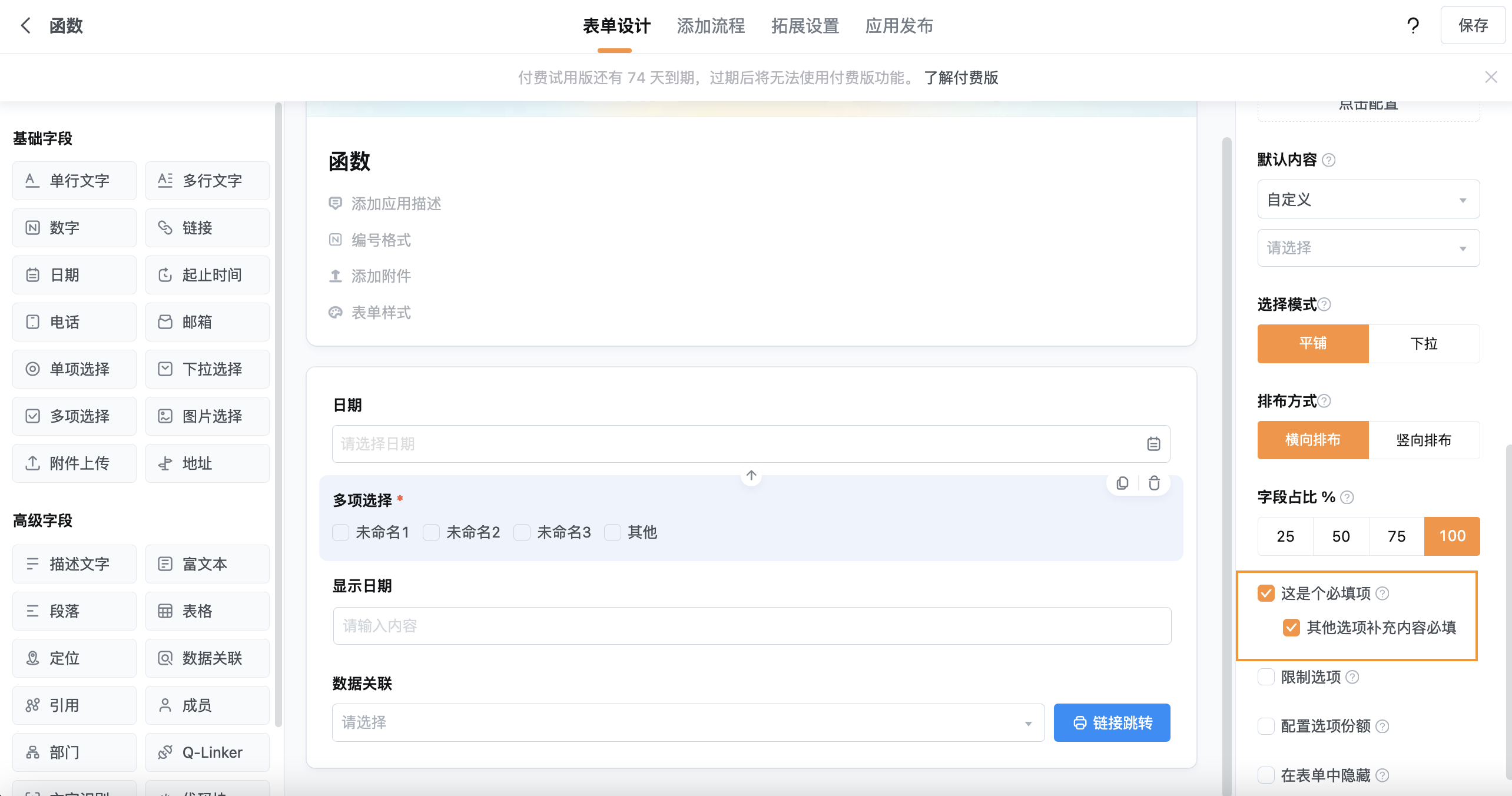The width and height of the screenshot is (1512, 796).
Task: Add the 起止时间 field
Action: (207, 274)
